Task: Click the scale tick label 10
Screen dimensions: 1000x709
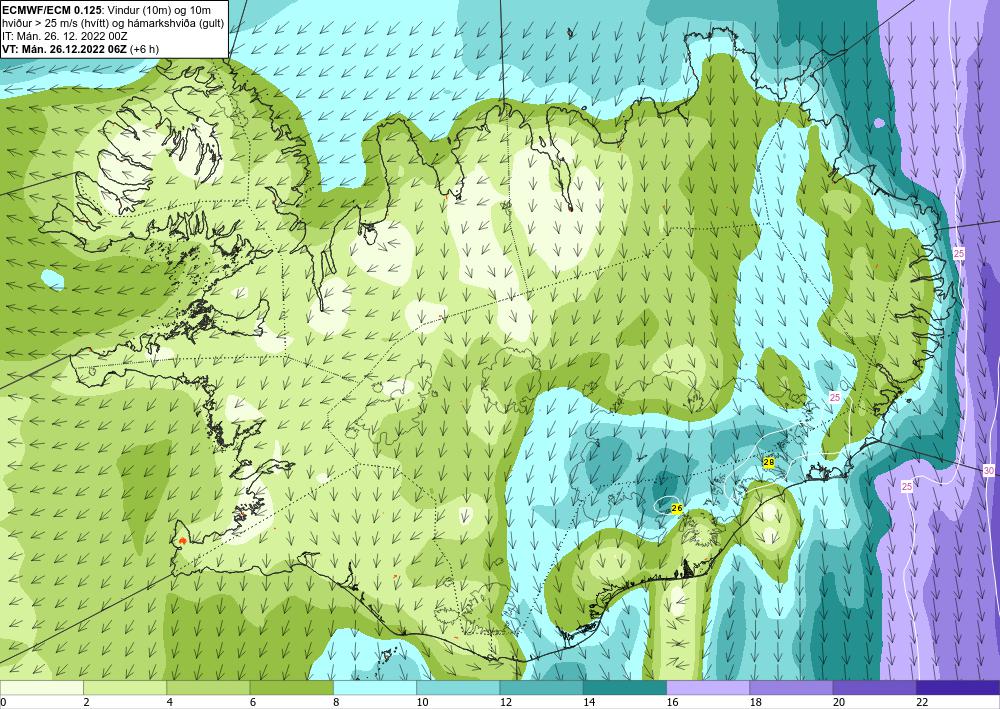Action: tap(422, 702)
